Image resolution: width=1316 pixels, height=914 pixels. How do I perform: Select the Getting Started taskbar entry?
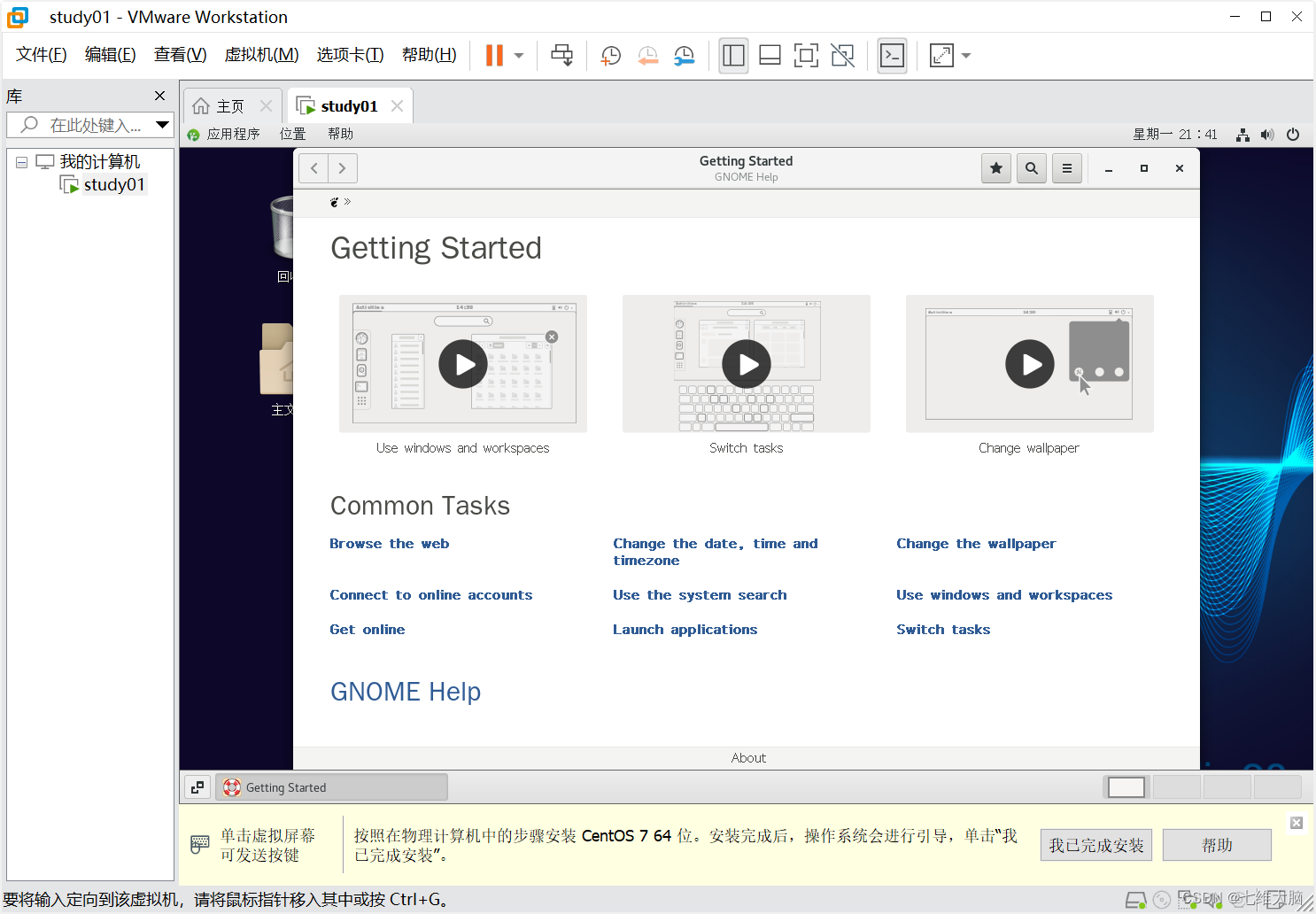(331, 787)
